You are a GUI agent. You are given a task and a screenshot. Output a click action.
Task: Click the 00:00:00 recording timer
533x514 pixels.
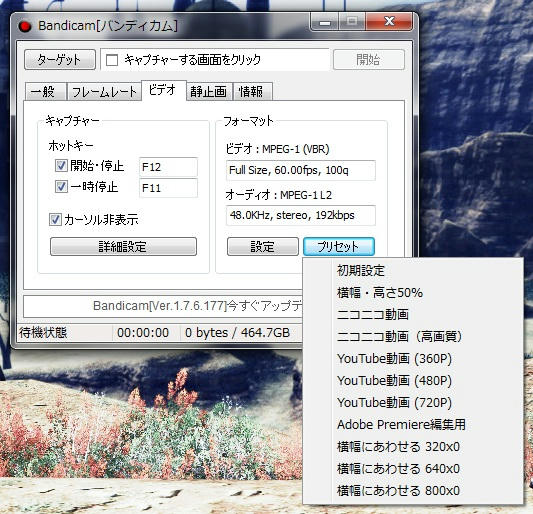[143, 333]
